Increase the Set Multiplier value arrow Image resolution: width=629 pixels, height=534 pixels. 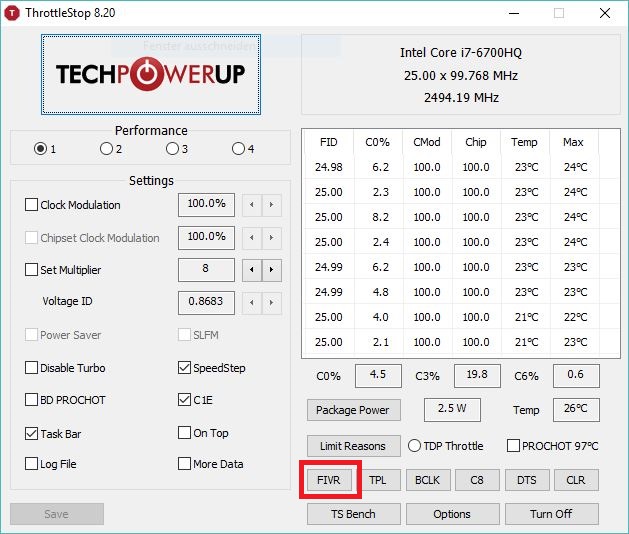click(271, 270)
